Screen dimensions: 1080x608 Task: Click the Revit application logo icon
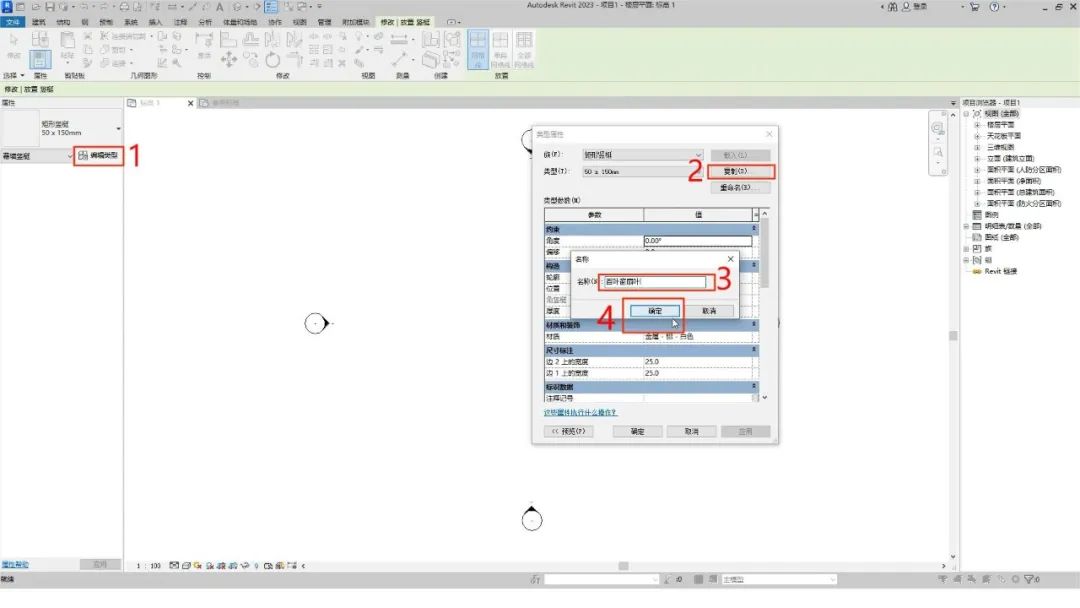click(8, 7)
